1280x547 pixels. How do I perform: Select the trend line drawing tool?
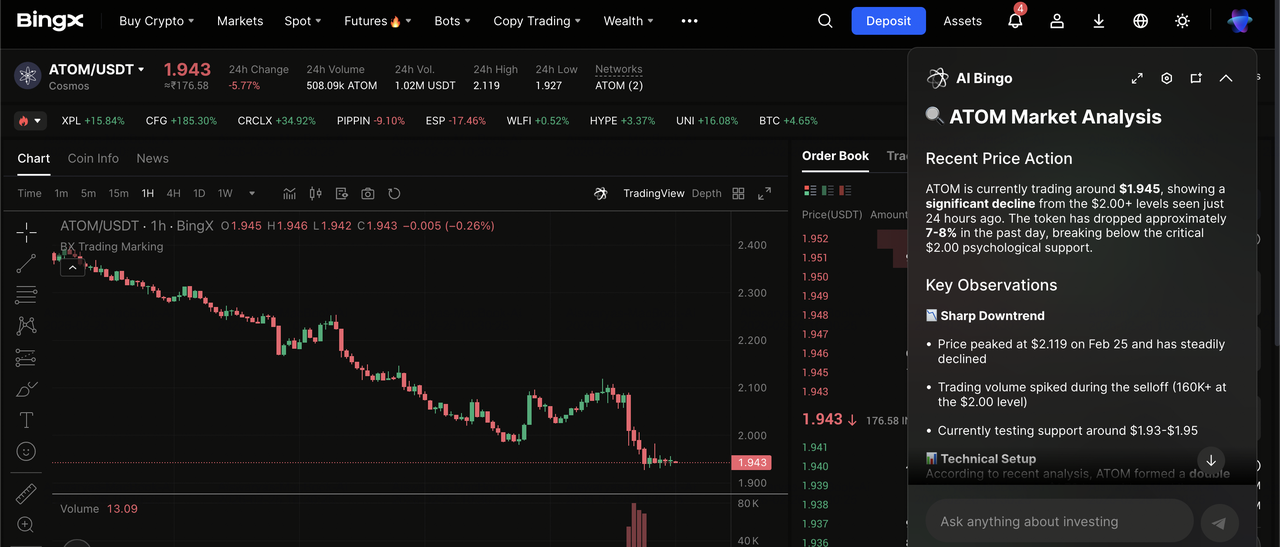26,263
